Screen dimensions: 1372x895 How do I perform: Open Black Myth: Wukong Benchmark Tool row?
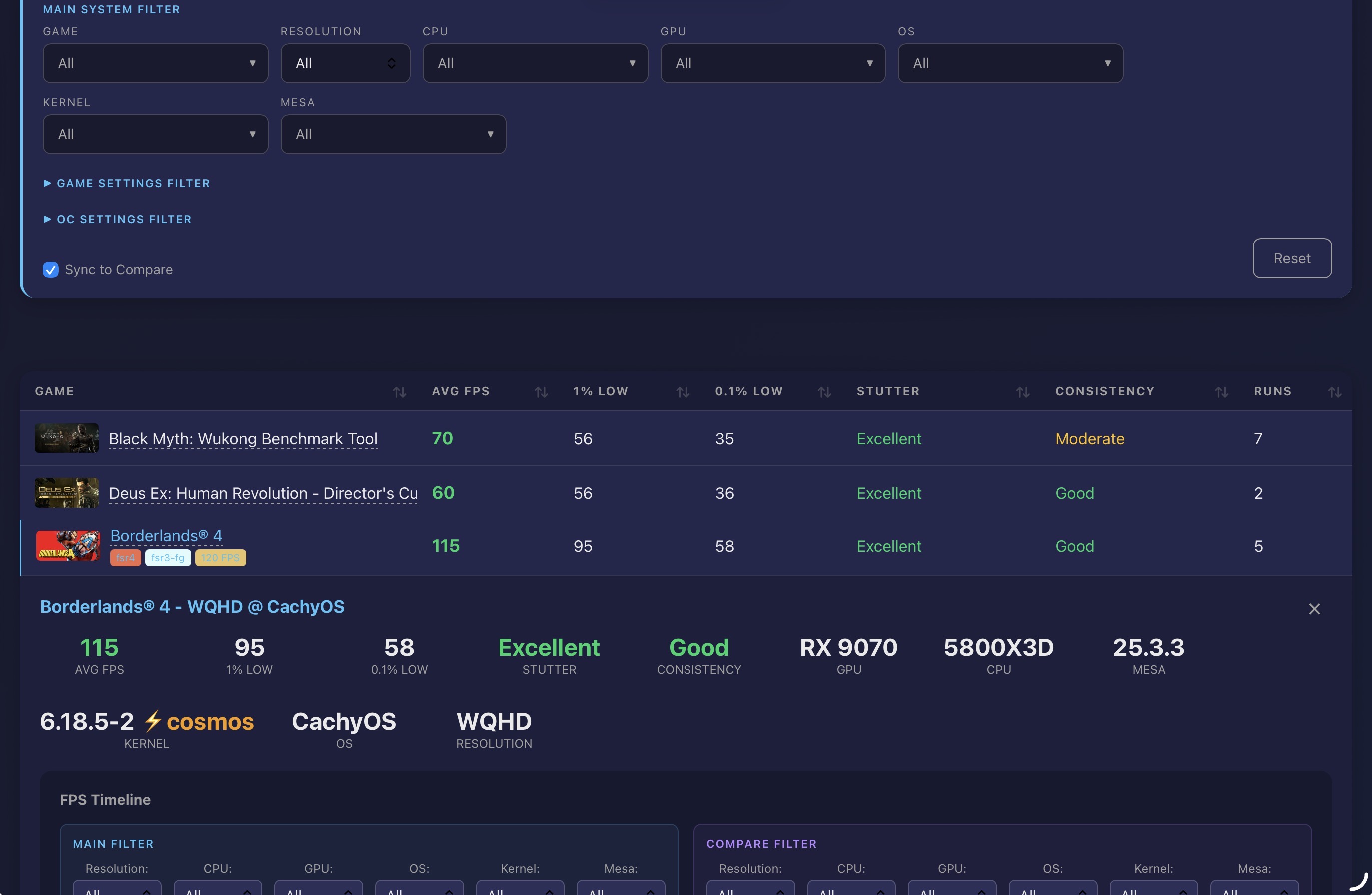tap(243, 439)
